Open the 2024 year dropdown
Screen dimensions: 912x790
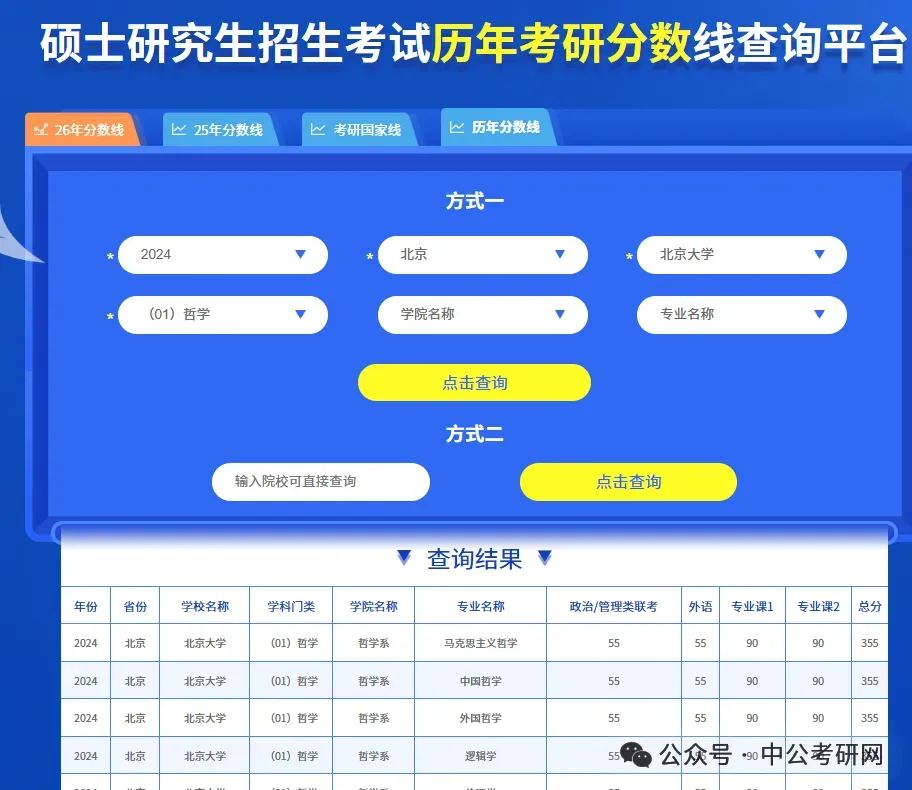223,255
